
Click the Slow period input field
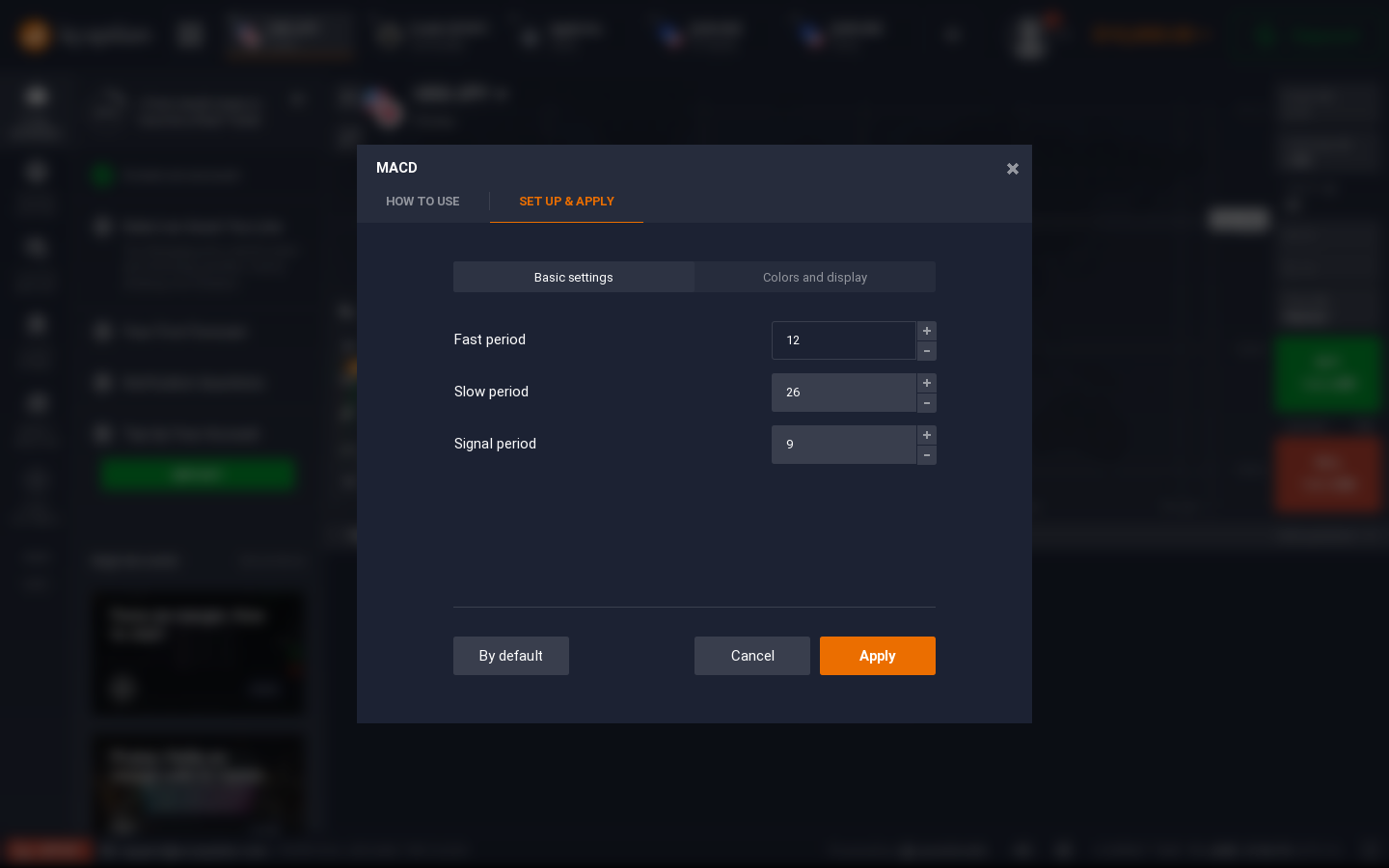(x=844, y=393)
